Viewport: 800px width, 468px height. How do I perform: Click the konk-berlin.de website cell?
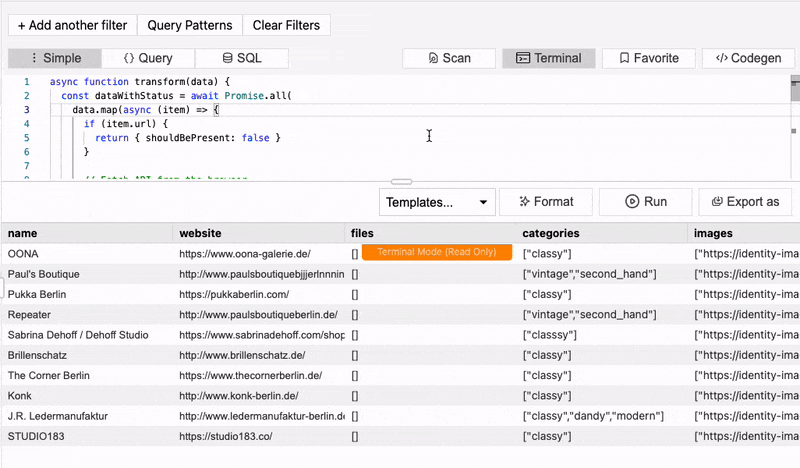[259, 396]
